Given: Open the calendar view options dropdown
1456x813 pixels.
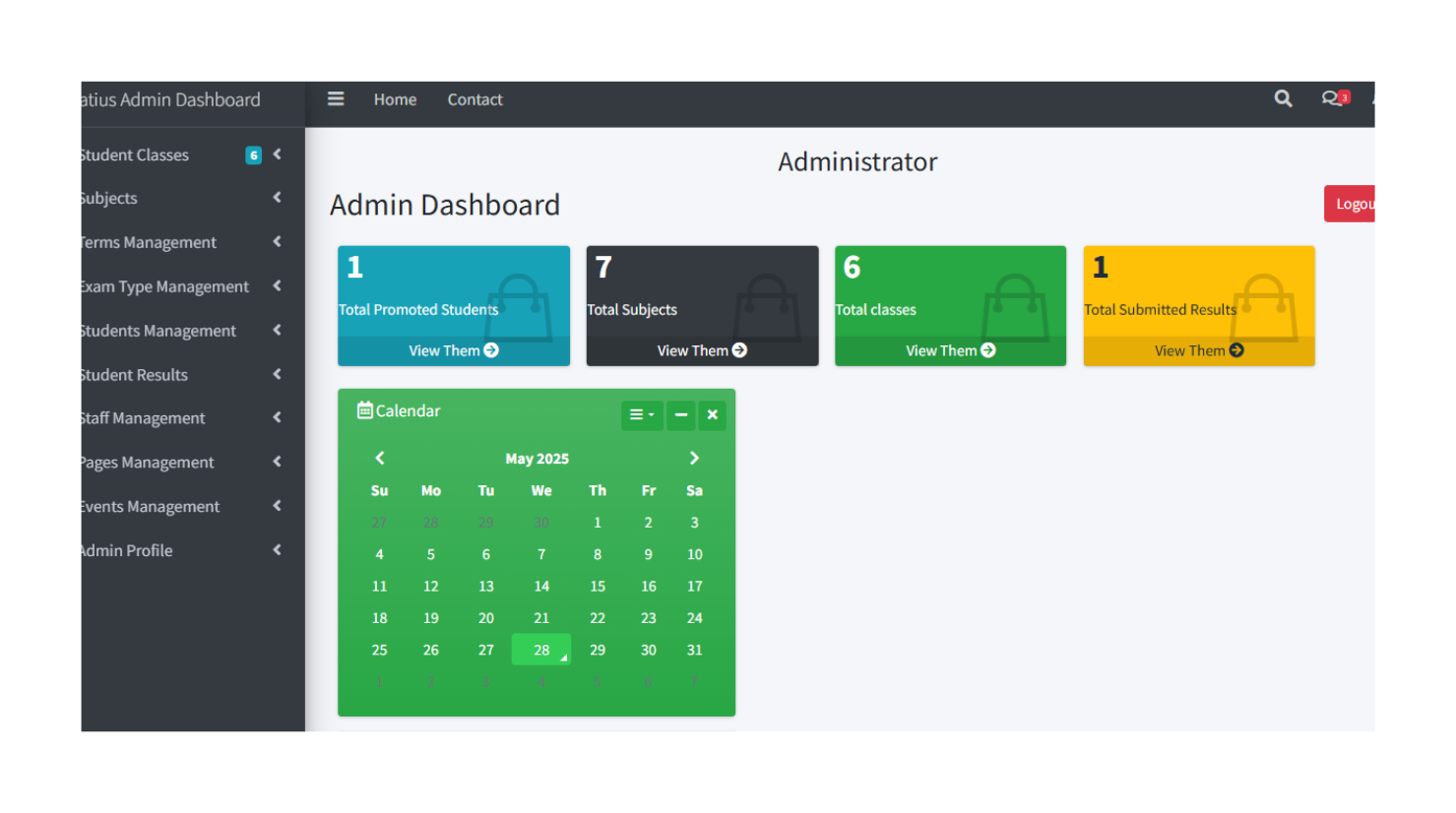Looking at the screenshot, I should point(642,414).
